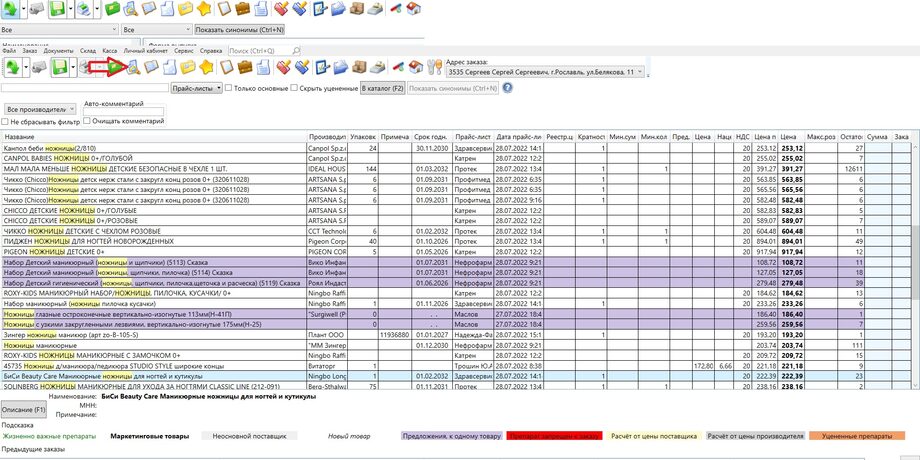Screen dimensions: 920x460
Task: Click the gold star icon in main toolbar
Action: point(205,67)
